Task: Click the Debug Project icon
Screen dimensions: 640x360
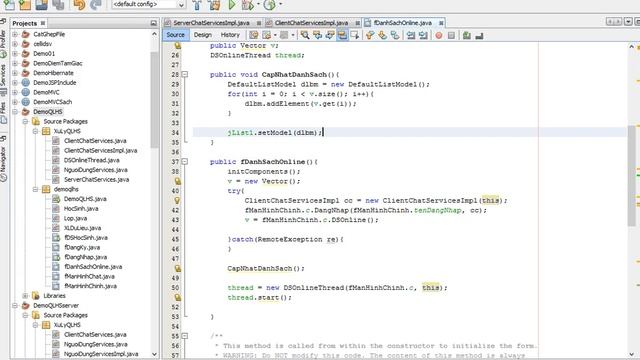Action: coord(247,4)
